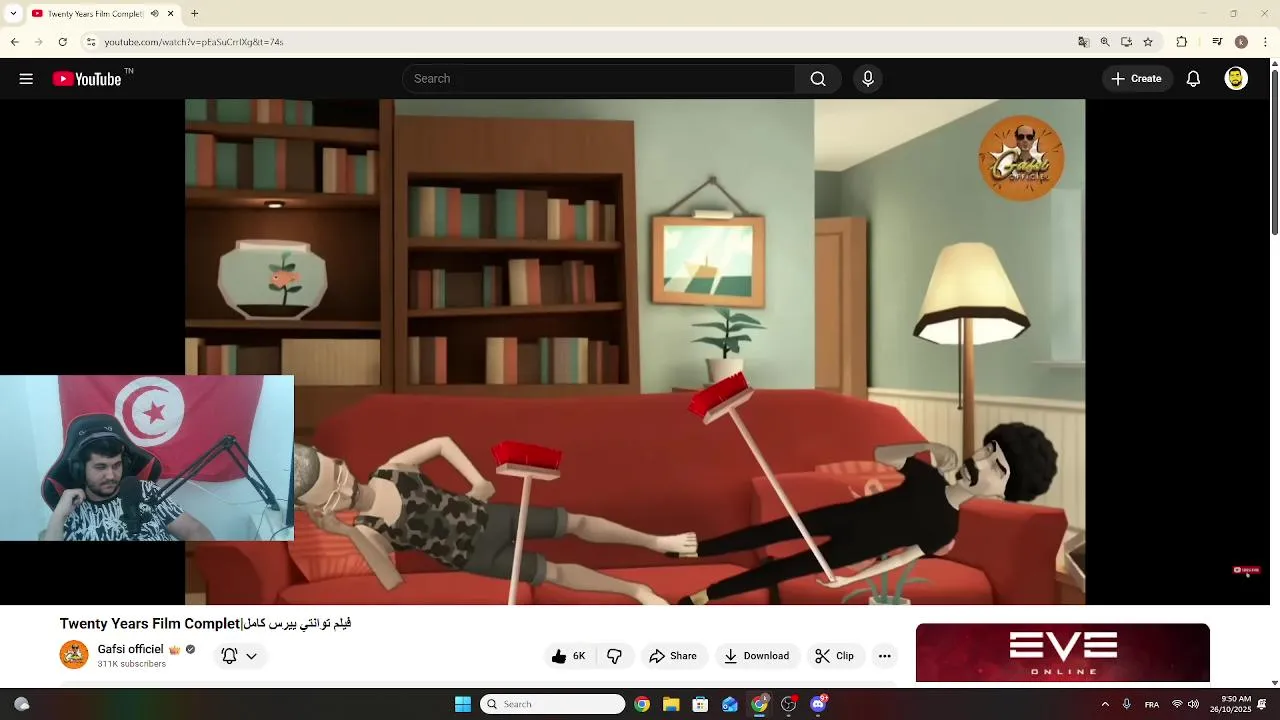Image resolution: width=1280 pixels, height=720 pixels.
Task: Mute the tab via speaker icon
Action: tap(155, 14)
